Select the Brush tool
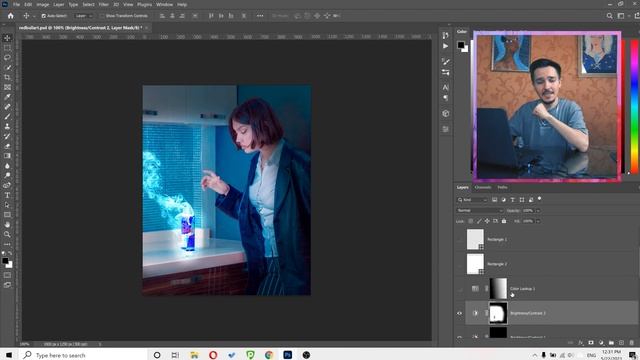Viewport: 640px width, 360px height. tap(7, 116)
